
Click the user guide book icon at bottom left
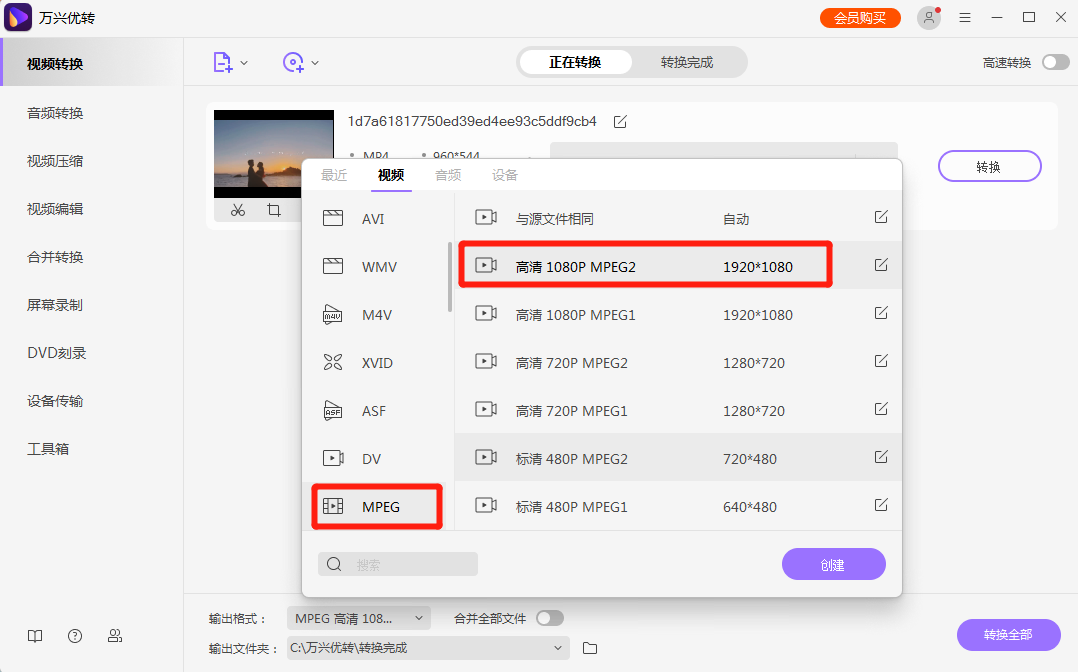pos(34,635)
